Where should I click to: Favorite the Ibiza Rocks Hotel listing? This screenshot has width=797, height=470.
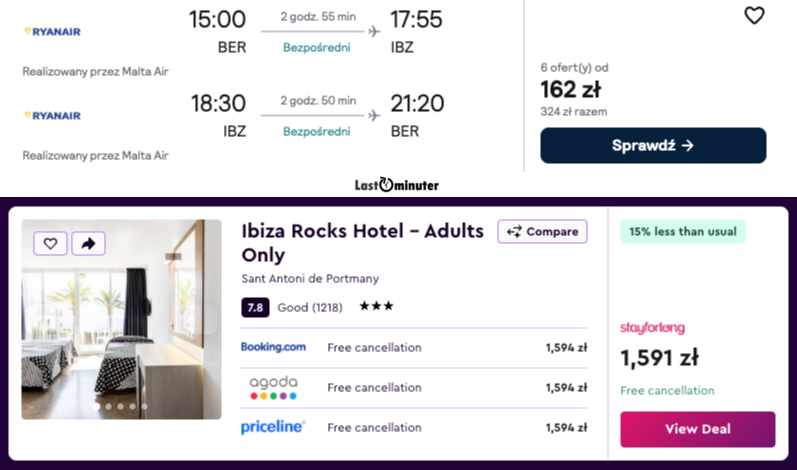[50, 243]
